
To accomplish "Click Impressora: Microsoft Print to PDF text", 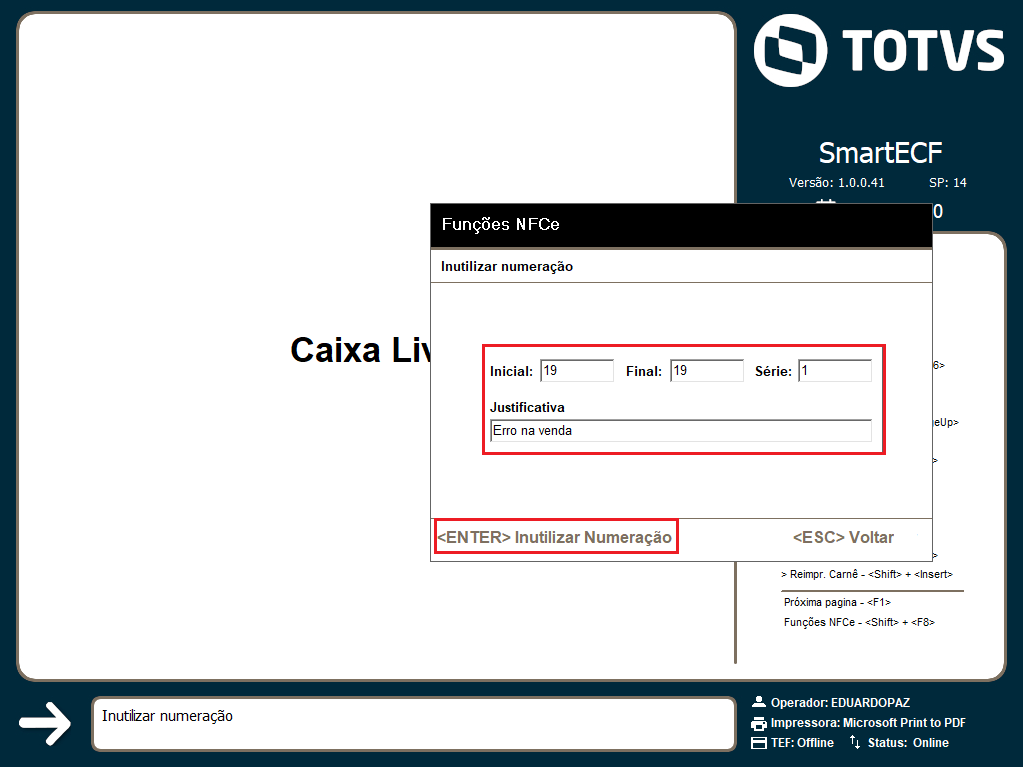I will tap(868, 723).
